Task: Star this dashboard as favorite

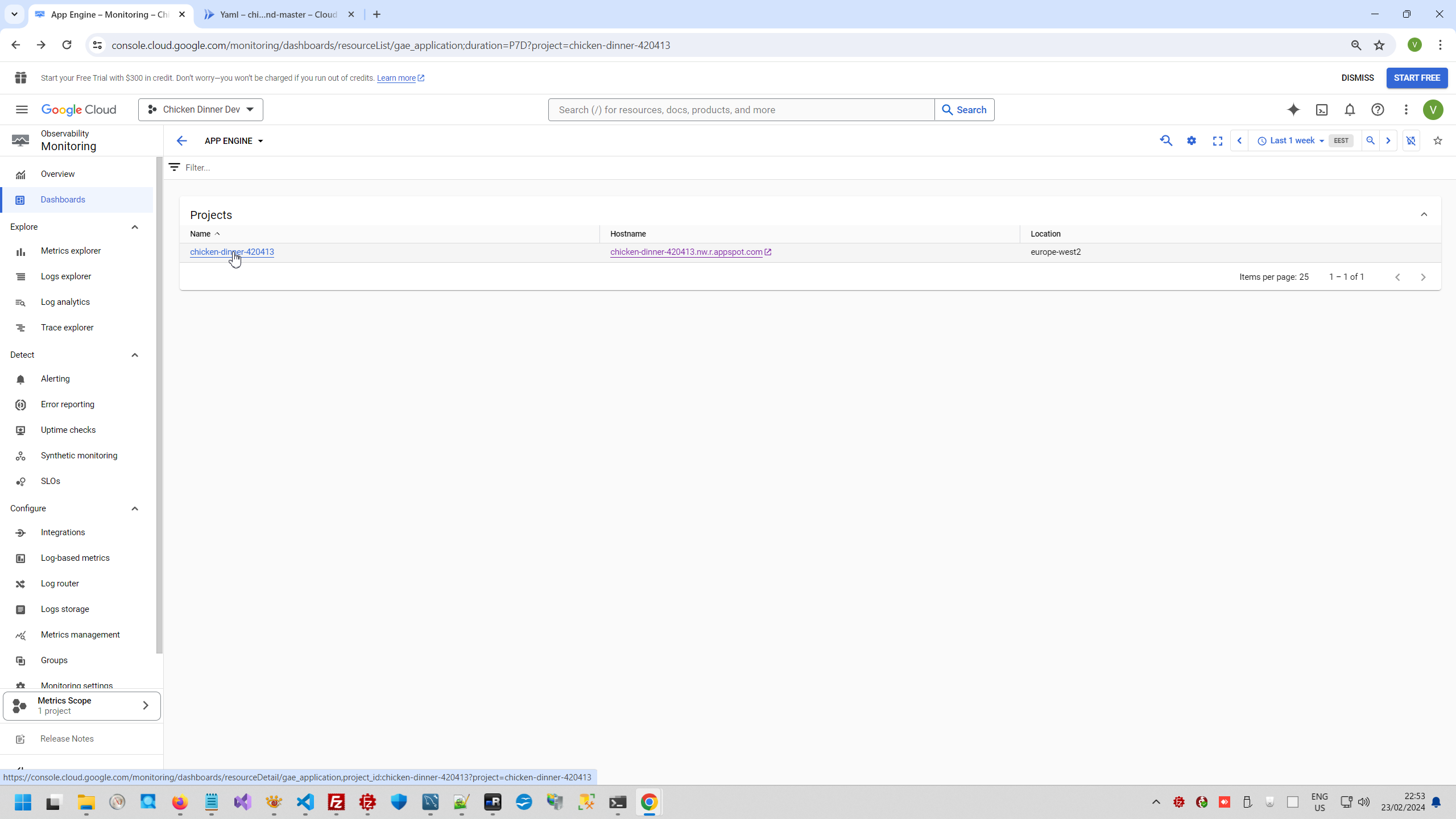Action: (1438, 140)
